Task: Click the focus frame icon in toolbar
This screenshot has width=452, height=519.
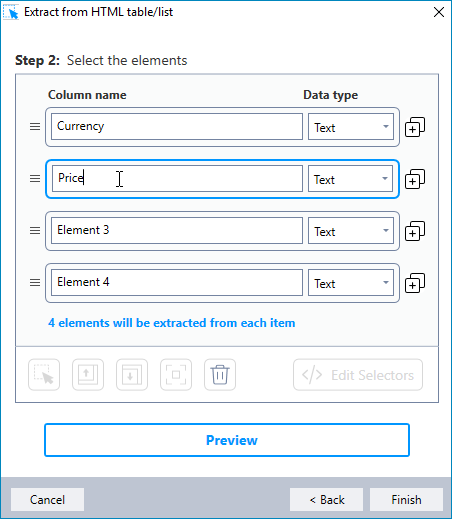Action: [176, 375]
